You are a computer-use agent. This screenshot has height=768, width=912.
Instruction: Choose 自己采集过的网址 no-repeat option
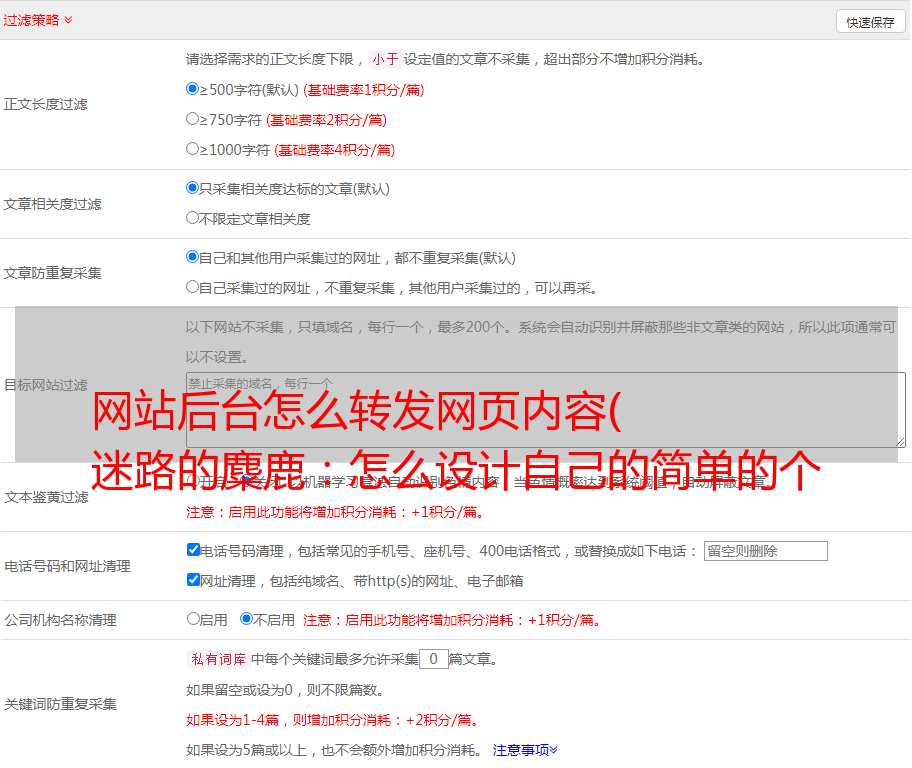(193, 287)
